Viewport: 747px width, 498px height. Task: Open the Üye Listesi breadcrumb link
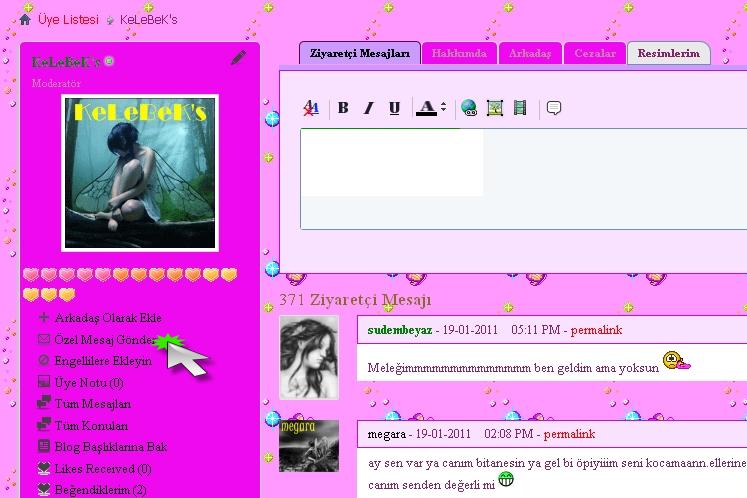pyautogui.click(x=68, y=19)
